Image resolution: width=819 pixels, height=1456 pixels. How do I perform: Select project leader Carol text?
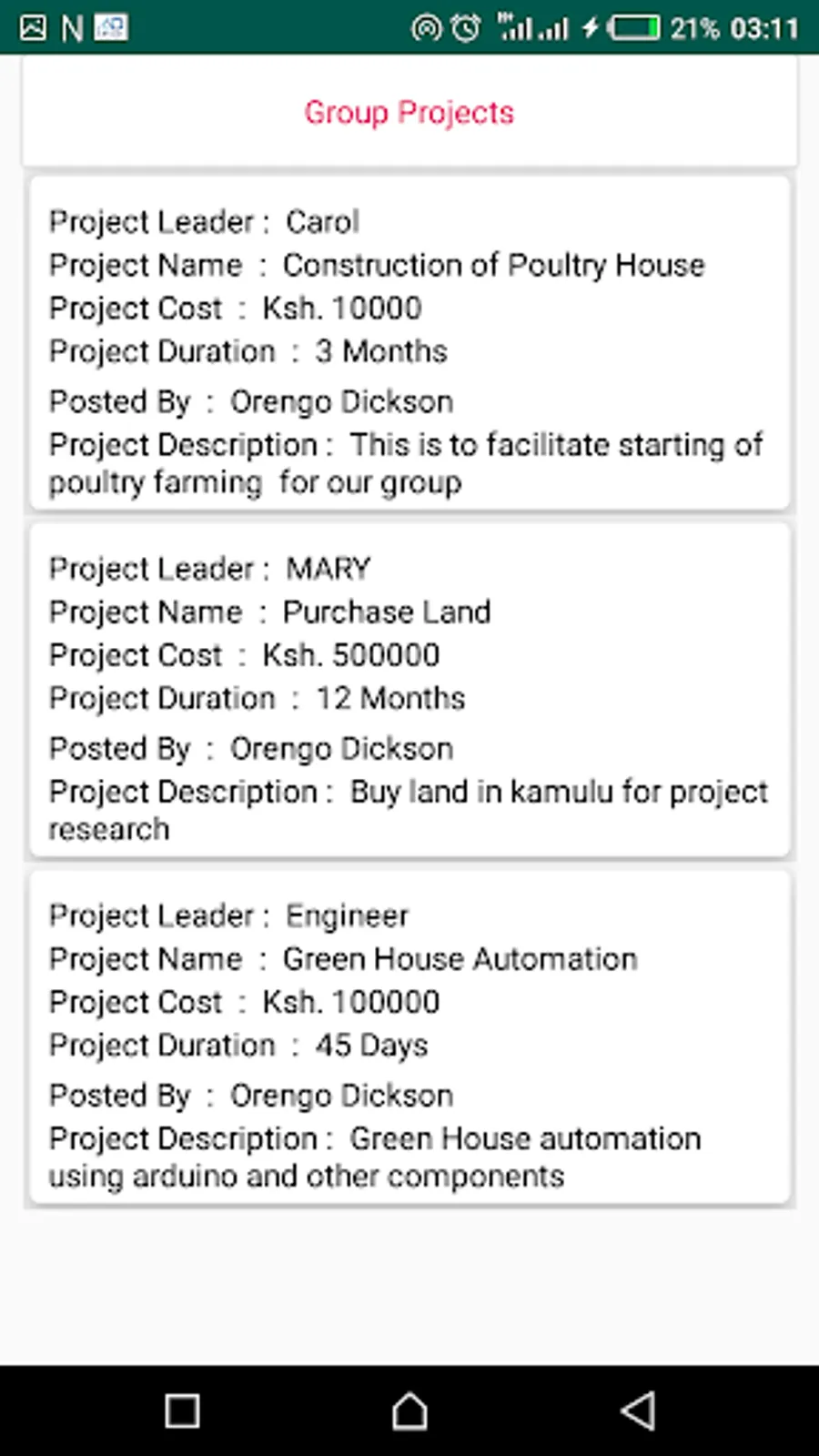[322, 221]
